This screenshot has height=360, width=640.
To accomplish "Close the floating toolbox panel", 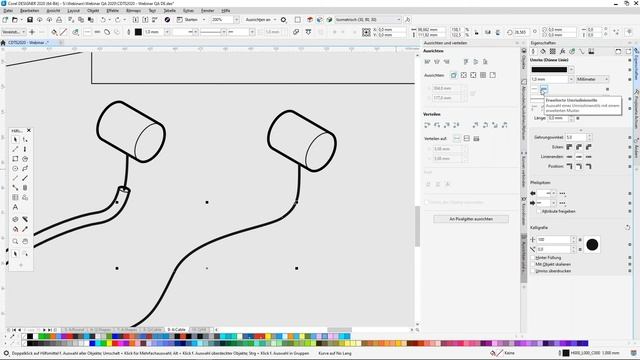I will click(x=29, y=130).
